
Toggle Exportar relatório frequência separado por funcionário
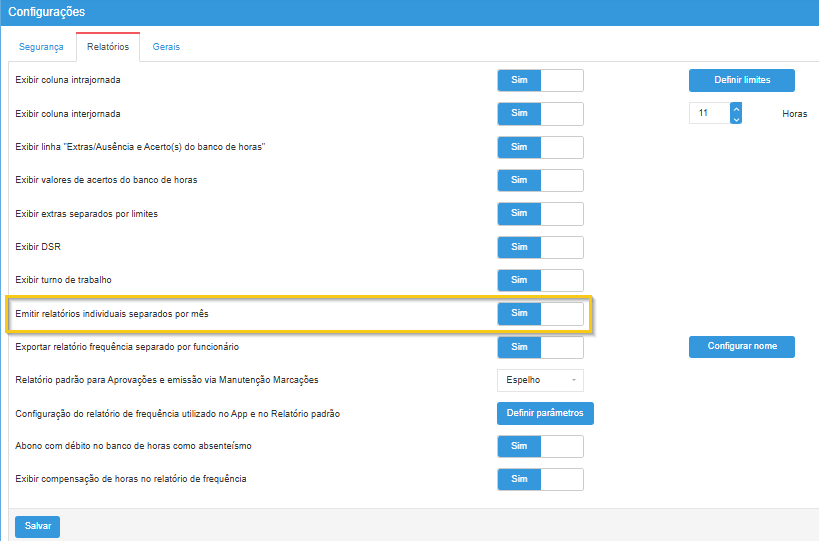[540, 347]
